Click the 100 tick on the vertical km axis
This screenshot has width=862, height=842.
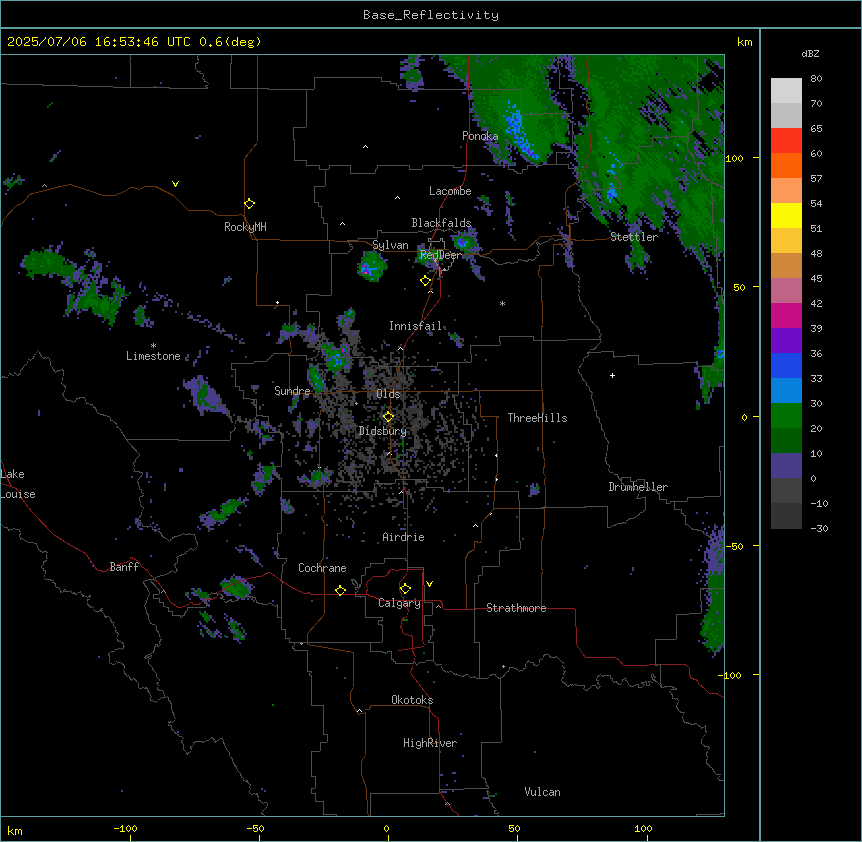click(x=734, y=158)
